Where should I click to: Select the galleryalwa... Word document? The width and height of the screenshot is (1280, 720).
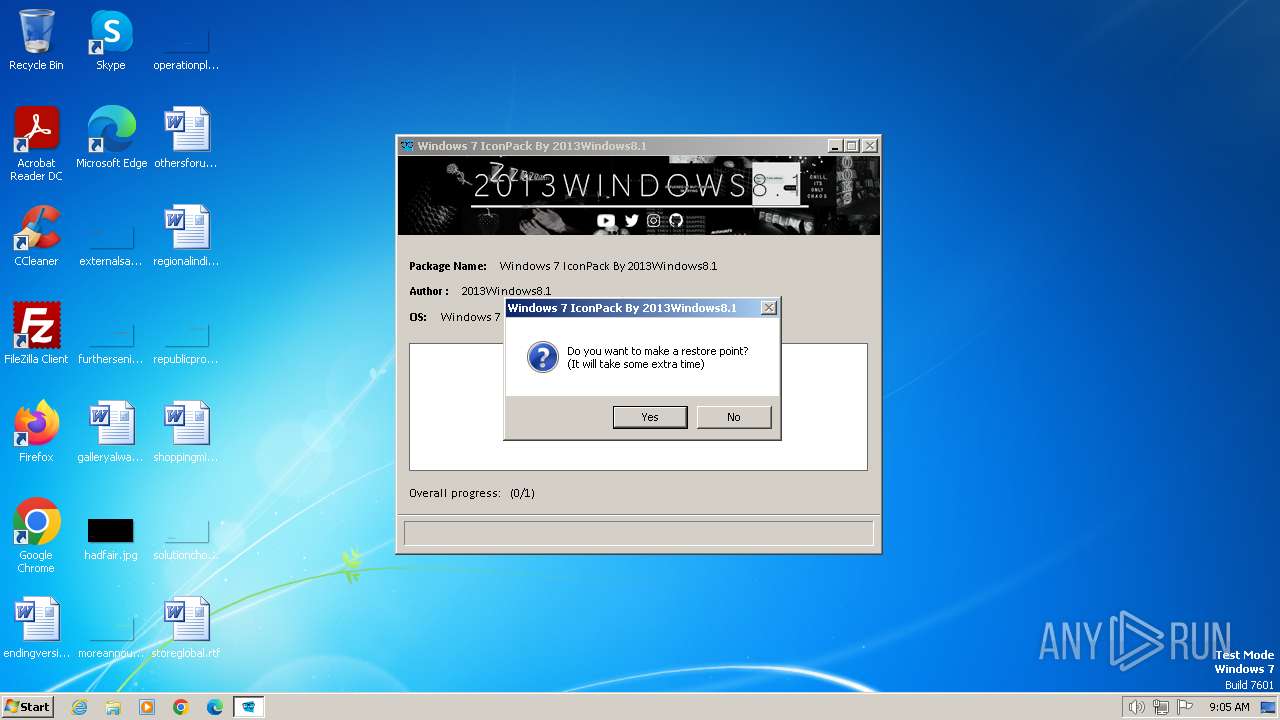(111, 432)
